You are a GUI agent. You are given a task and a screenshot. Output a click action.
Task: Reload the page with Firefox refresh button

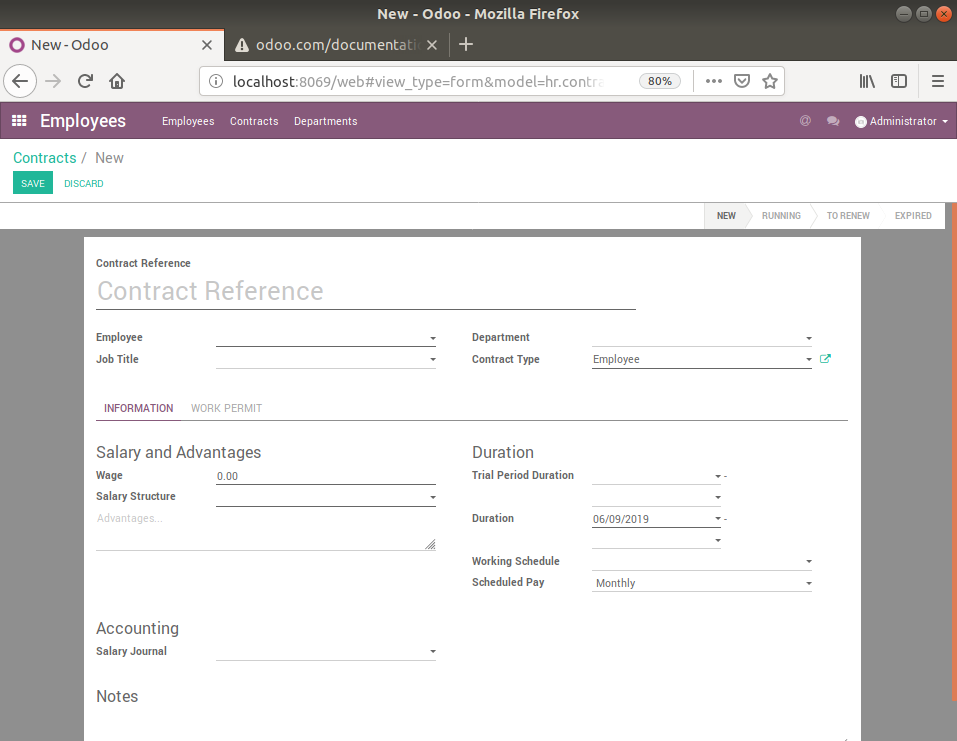(x=86, y=81)
